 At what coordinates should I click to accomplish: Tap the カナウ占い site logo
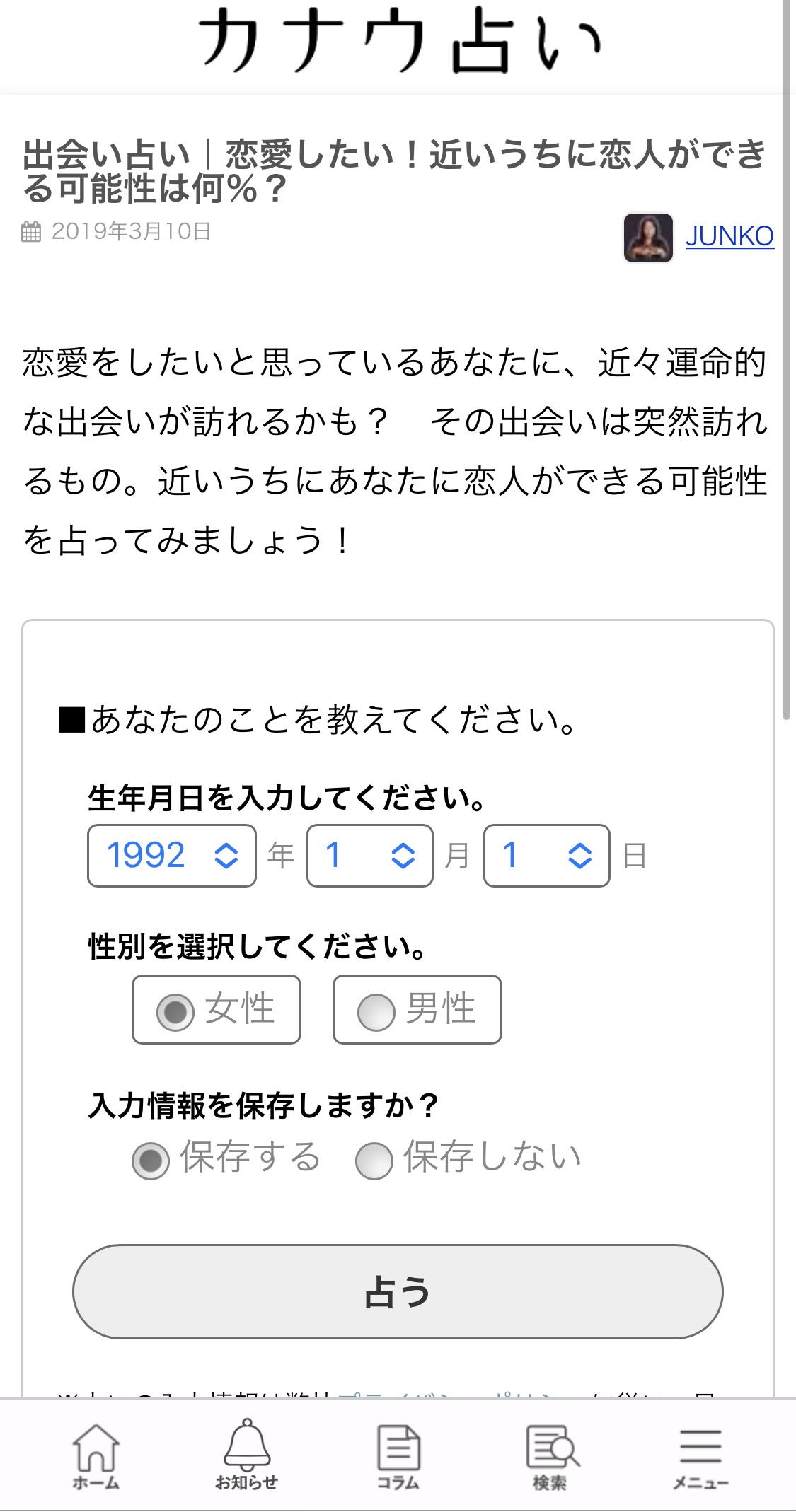(398, 42)
